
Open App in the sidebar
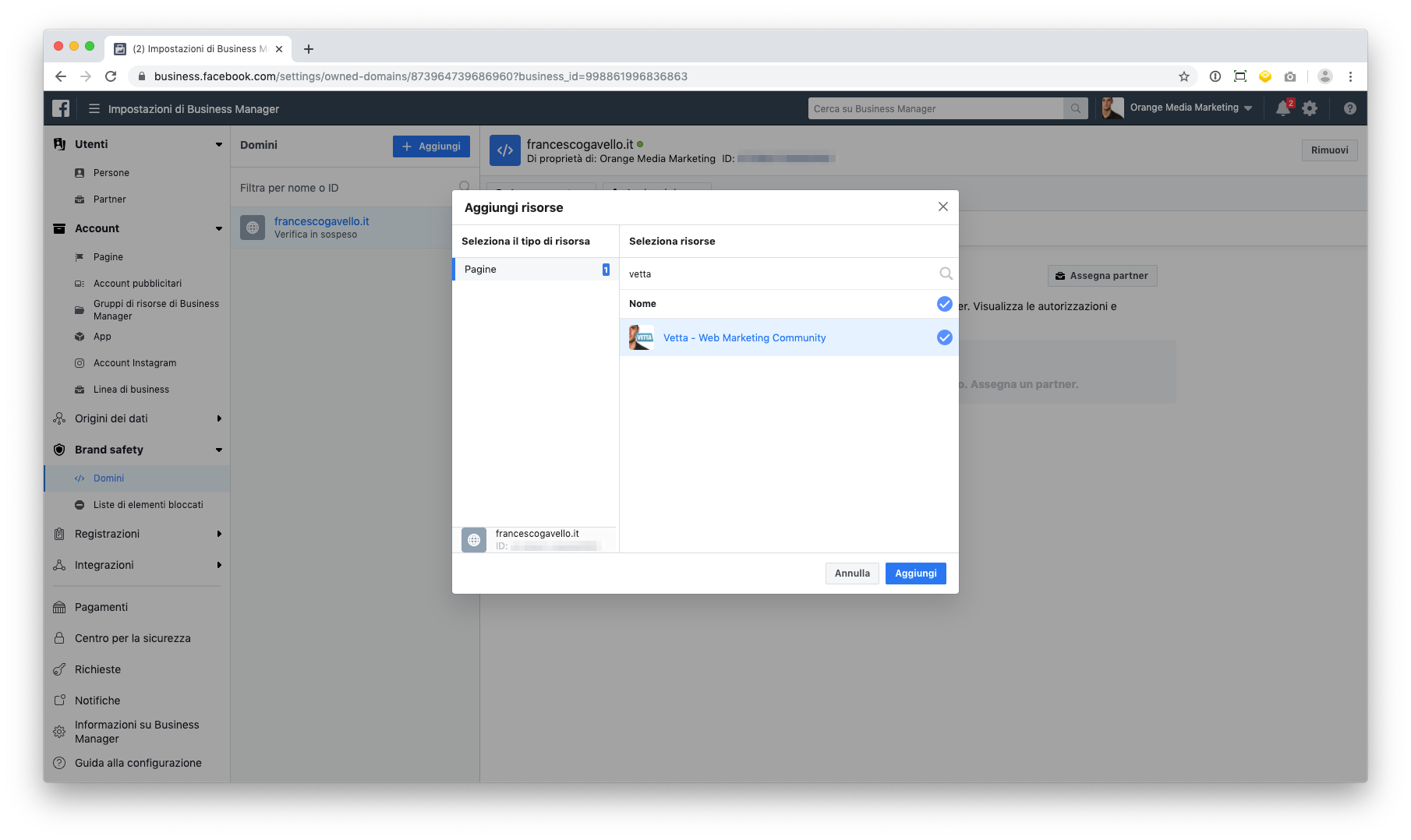point(102,337)
